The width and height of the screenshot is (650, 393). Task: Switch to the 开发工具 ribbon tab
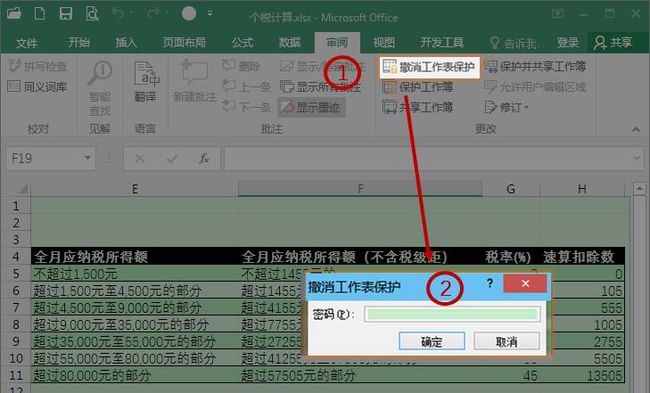(442, 42)
